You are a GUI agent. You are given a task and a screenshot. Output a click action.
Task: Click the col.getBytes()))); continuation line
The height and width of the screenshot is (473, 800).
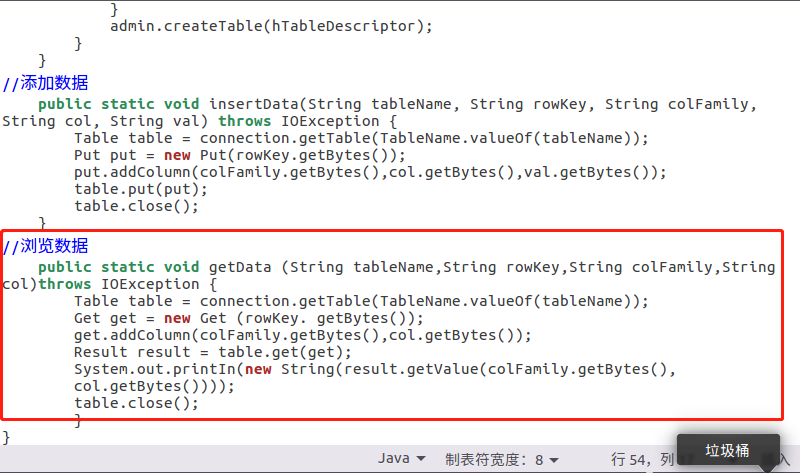pyautogui.click(x=154, y=386)
